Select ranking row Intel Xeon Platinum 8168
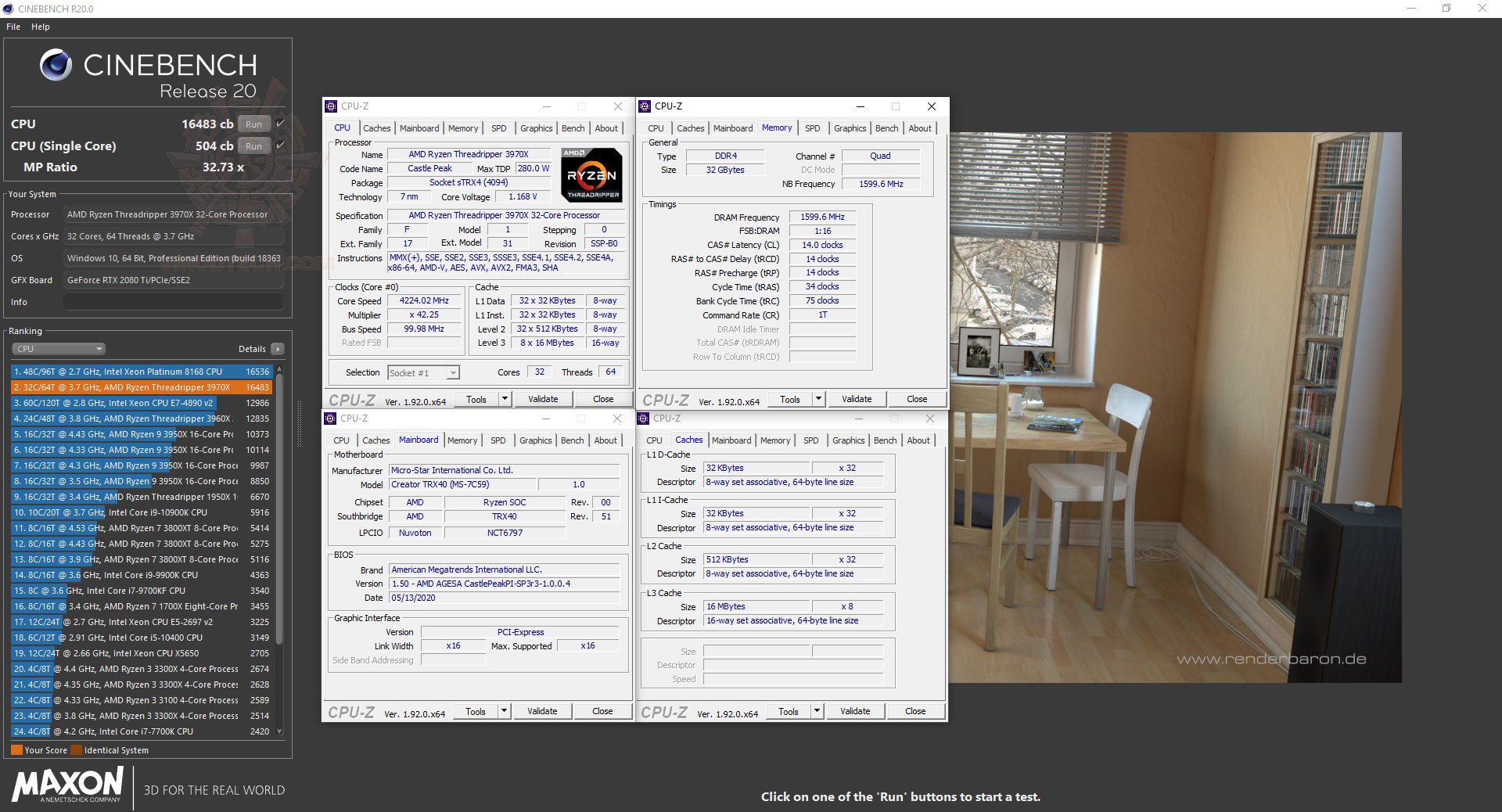The width and height of the screenshot is (1502, 812). 142,372
